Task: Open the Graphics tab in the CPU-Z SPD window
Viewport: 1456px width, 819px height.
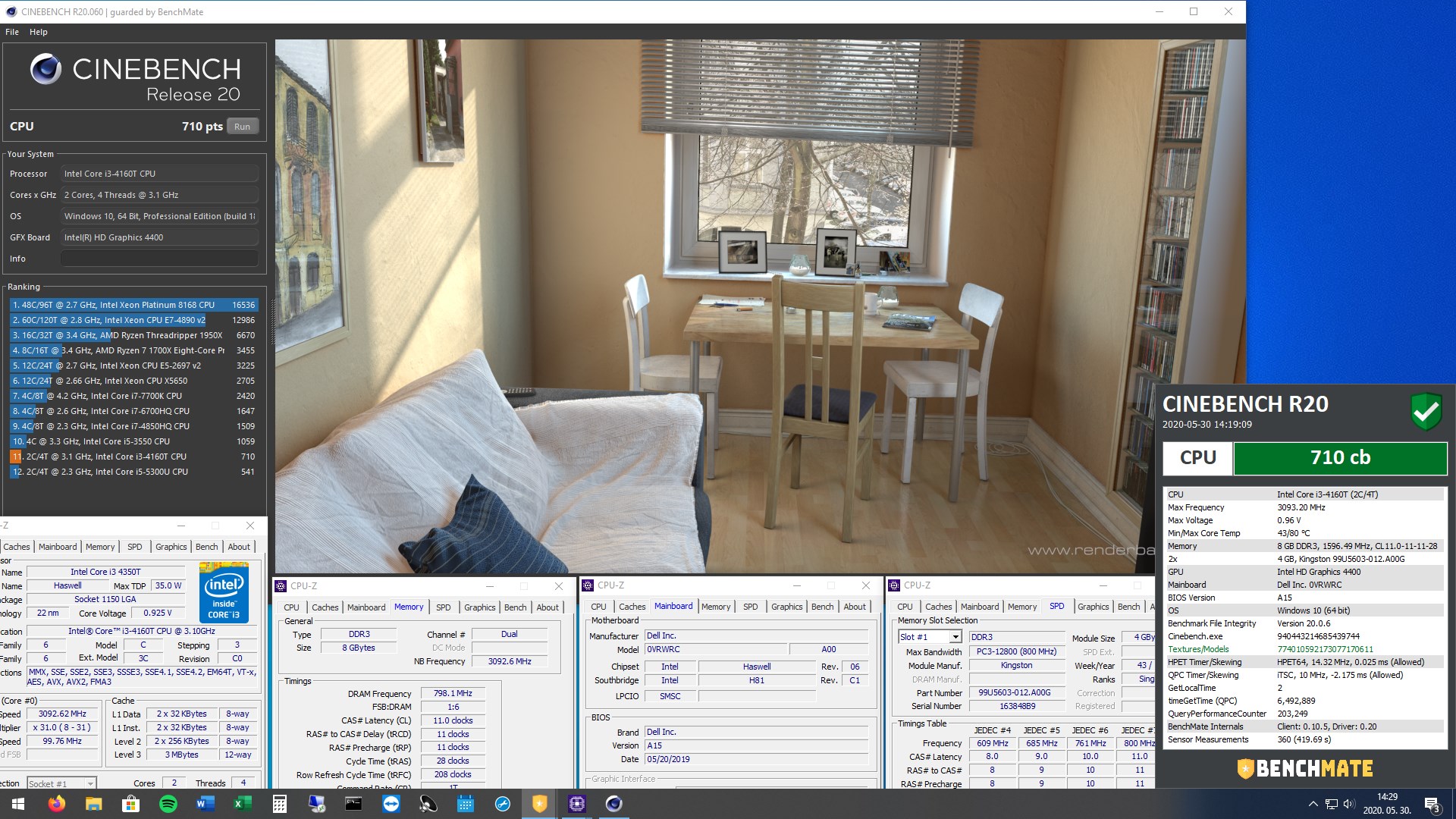Action: point(1093,607)
